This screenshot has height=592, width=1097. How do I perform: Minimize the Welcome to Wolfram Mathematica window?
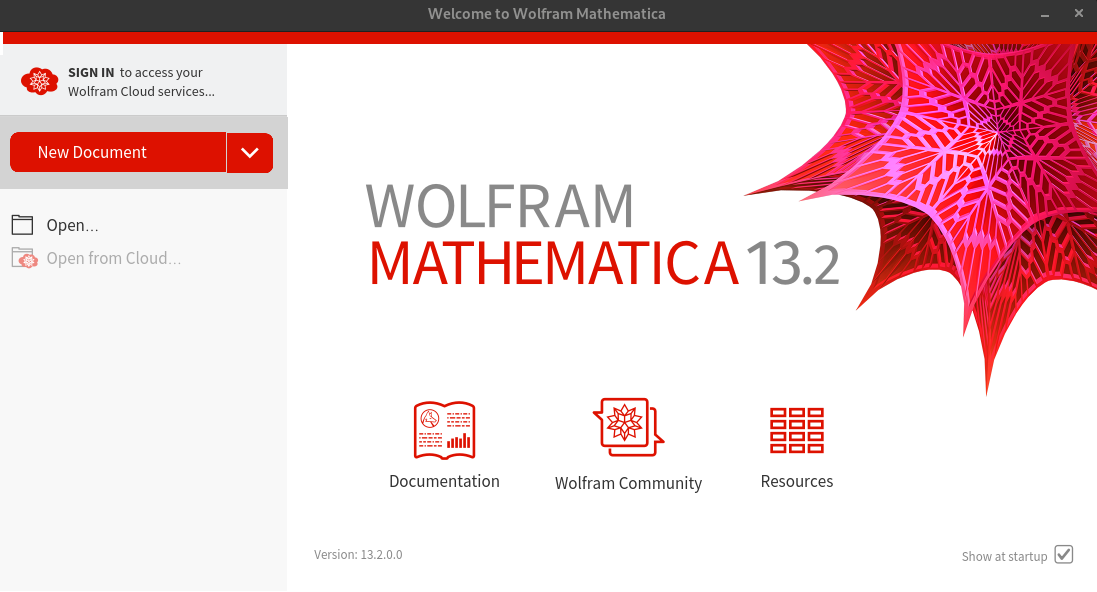pyautogui.click(x=1045, y=14)
